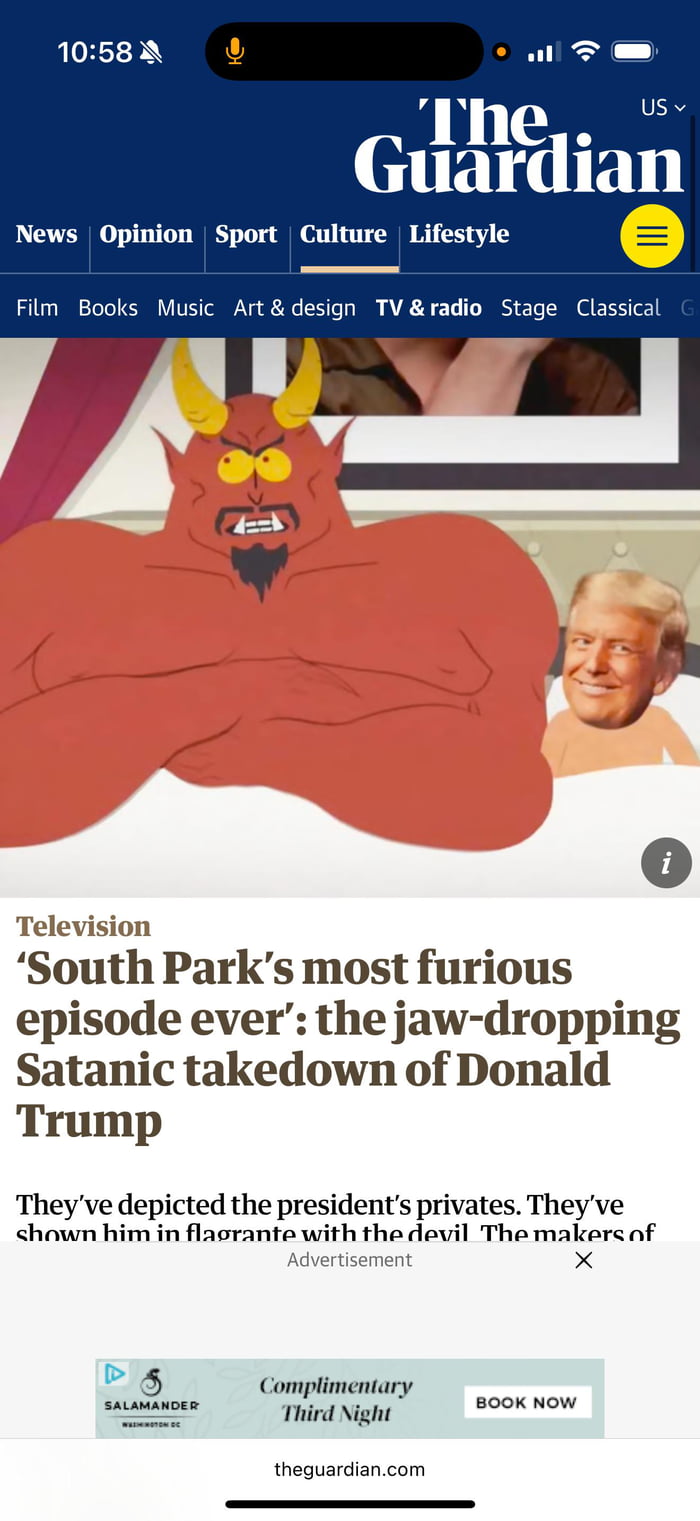The image size is (700, 1521).
Task: Expand the US edition dropdown
Action: pyautogui.click(x=663, y=107)
